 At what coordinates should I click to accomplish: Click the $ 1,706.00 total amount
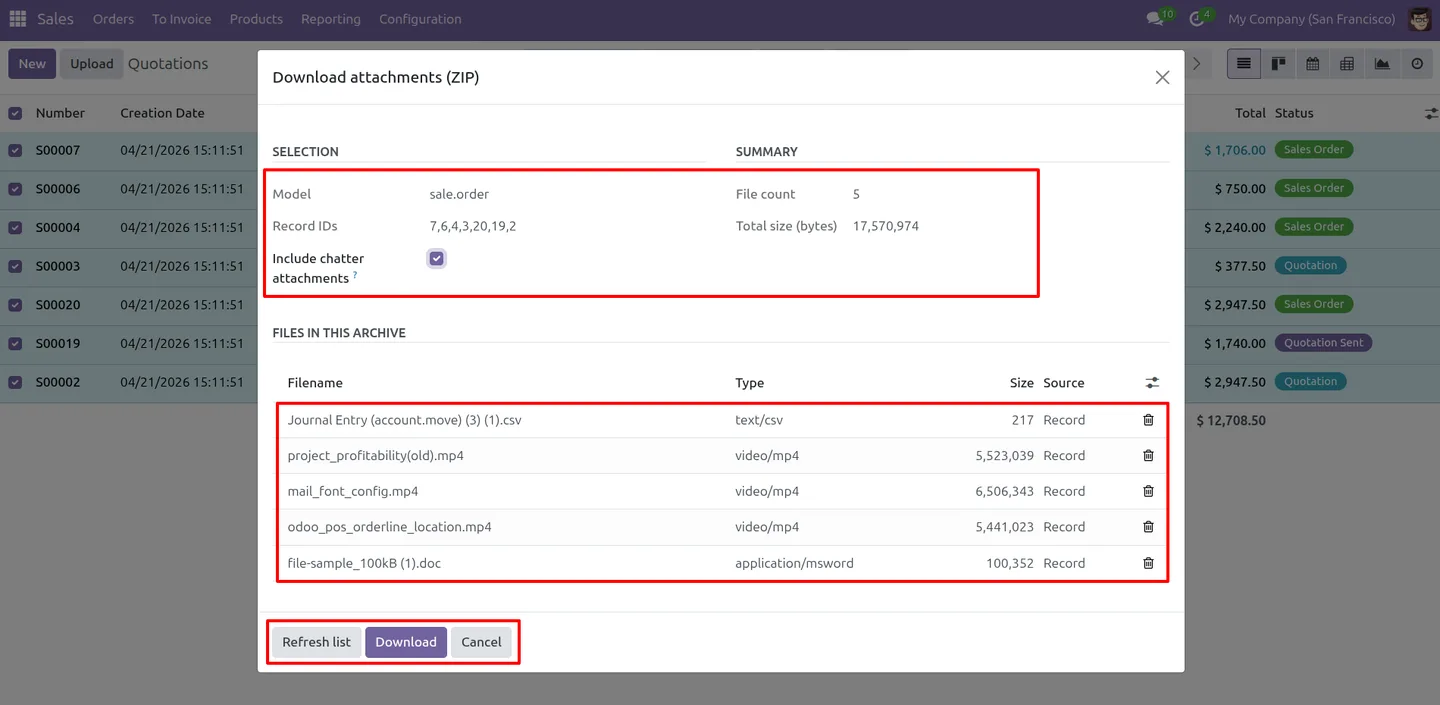(x=1235, y=151)
